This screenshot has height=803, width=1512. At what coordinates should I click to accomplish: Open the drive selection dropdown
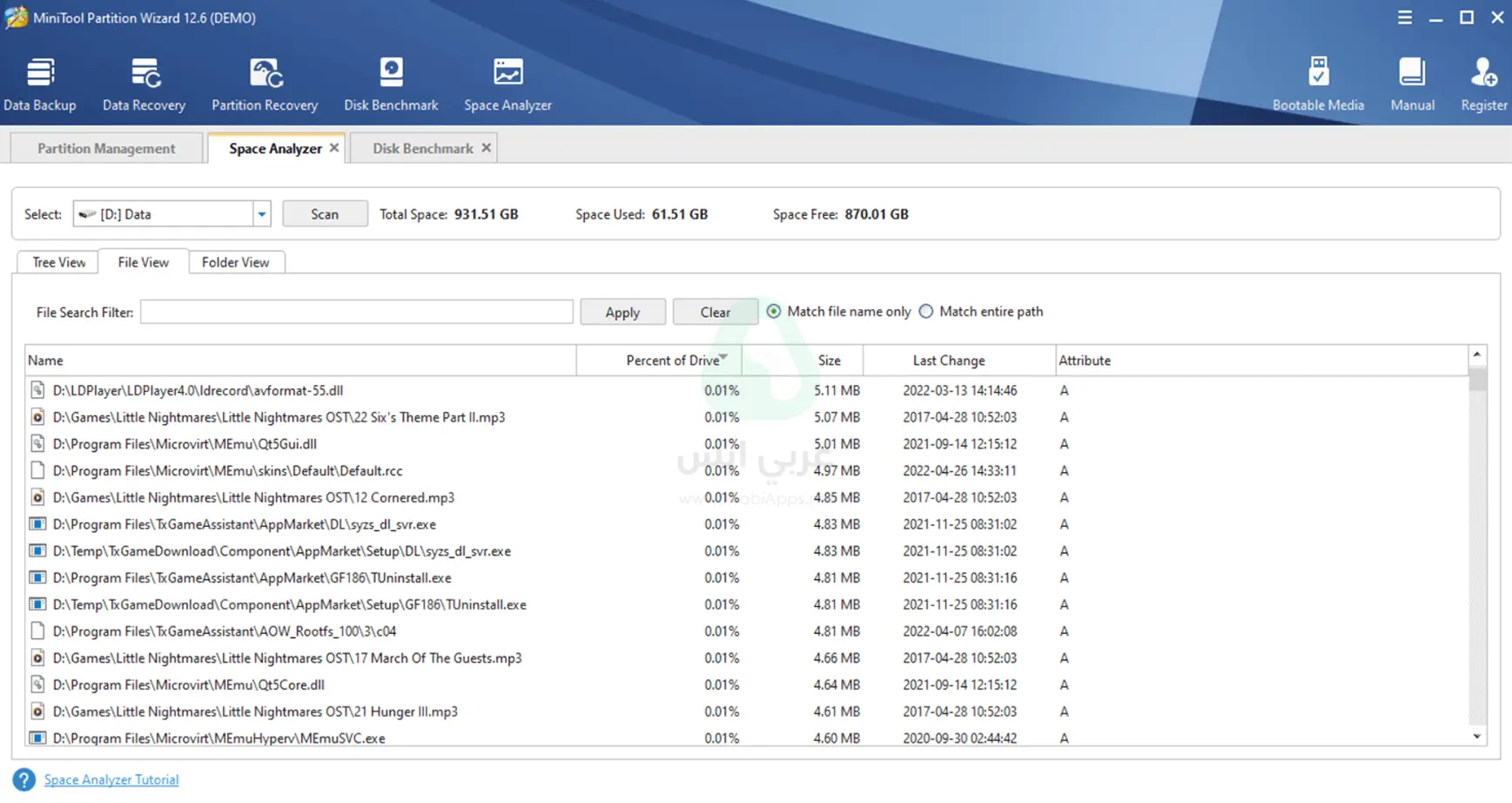[261, 213]
